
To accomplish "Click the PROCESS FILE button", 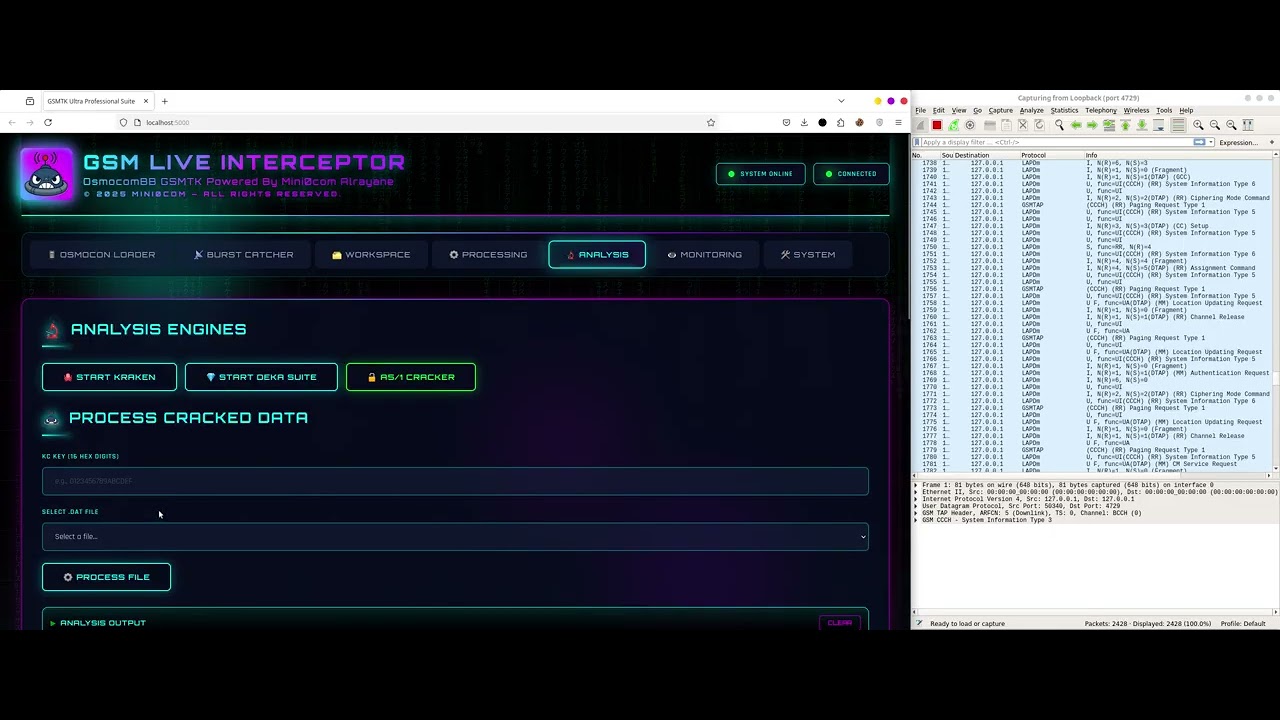I will tap(106, 577).
